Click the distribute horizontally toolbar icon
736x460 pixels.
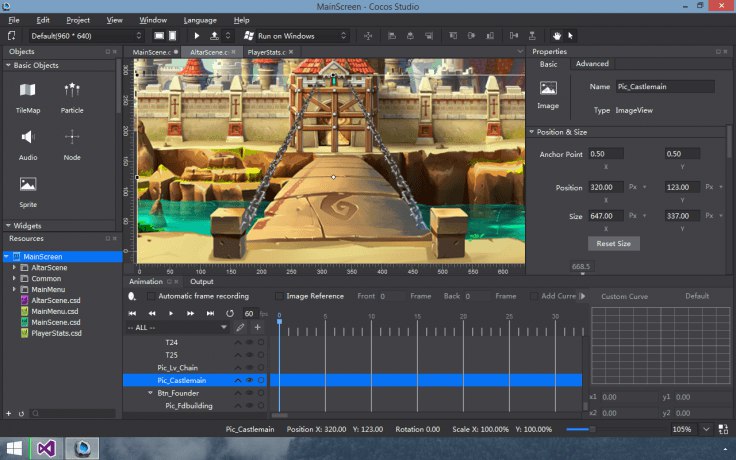pos(514,36)
